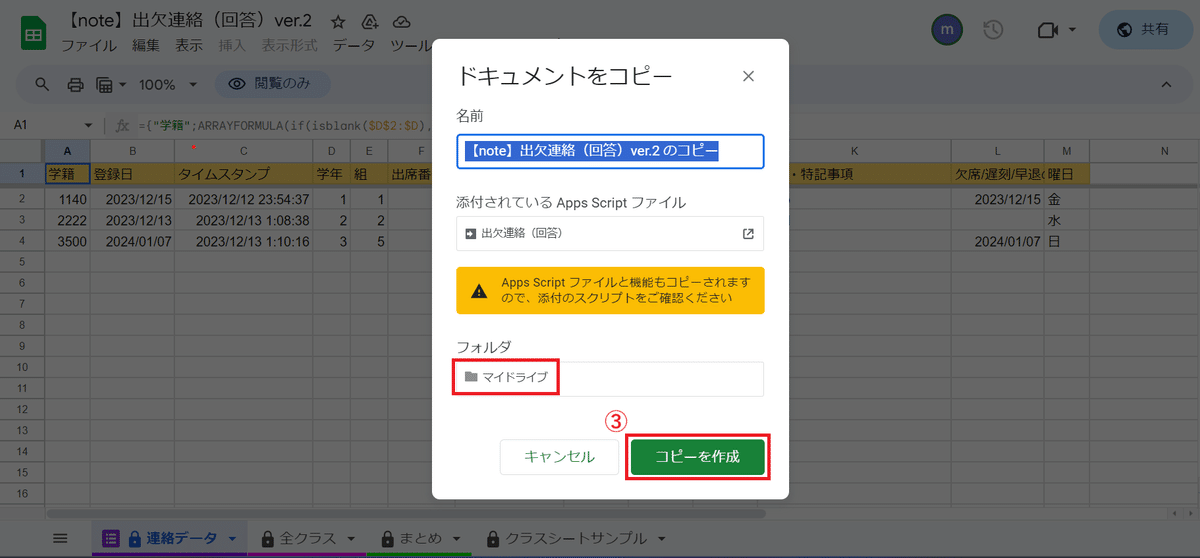Click the キャンセル button
Viewport: 1200px width, 558px height.
[x=559, y=456]
